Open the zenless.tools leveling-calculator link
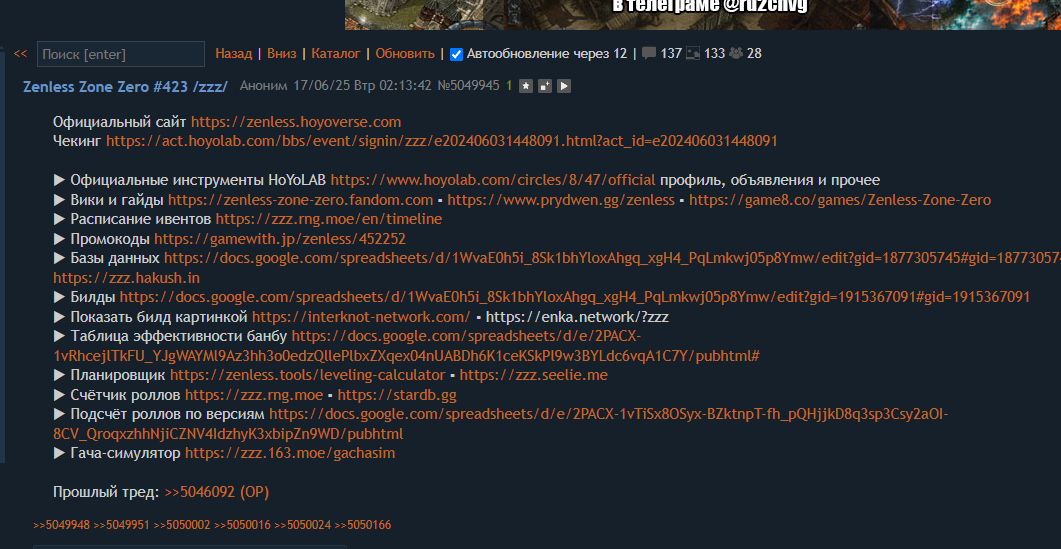This screenshot has height=549, width=1061. (x=308, y=374)
